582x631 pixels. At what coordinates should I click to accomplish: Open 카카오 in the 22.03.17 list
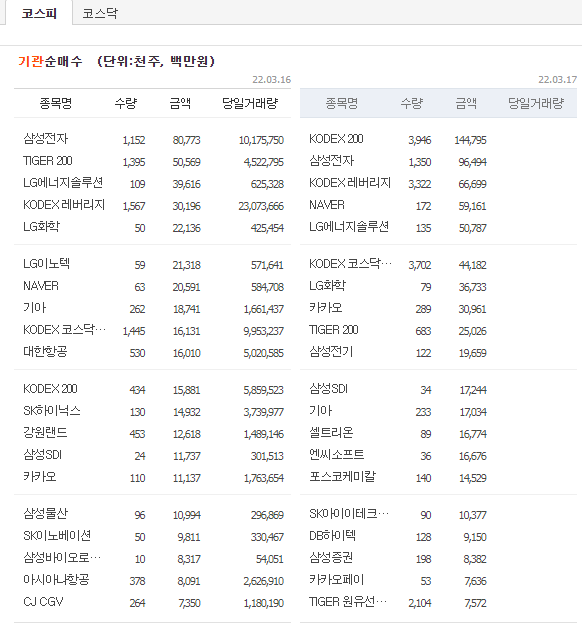tap(326, 308)
